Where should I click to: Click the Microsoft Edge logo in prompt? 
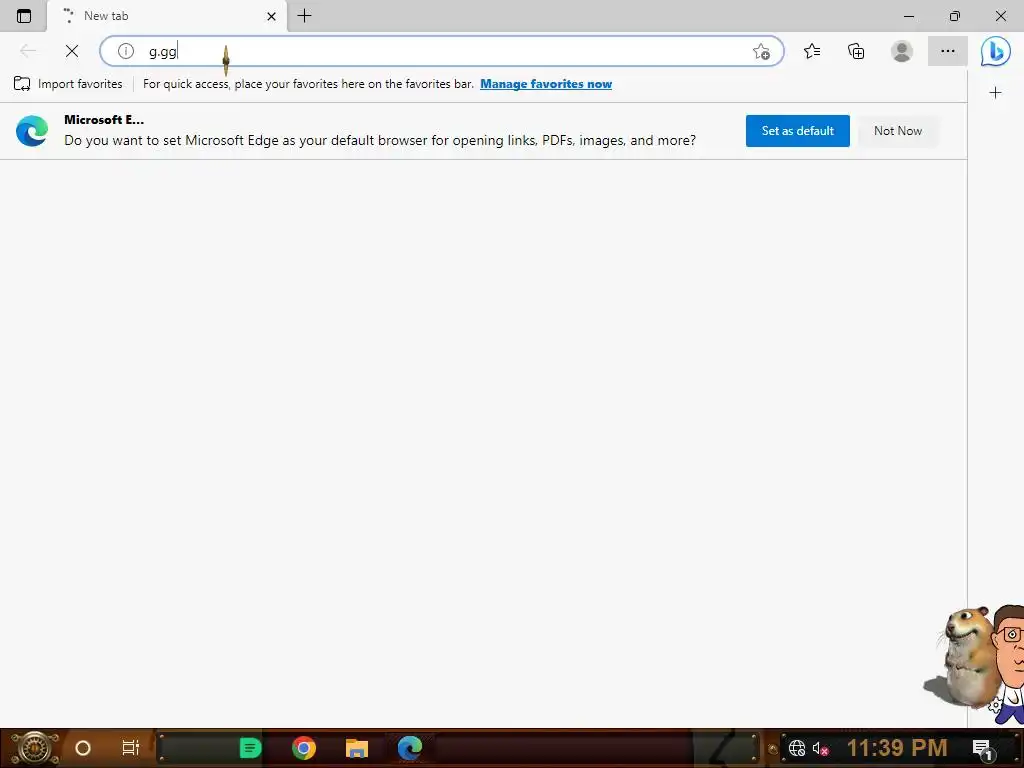point(32,131)
